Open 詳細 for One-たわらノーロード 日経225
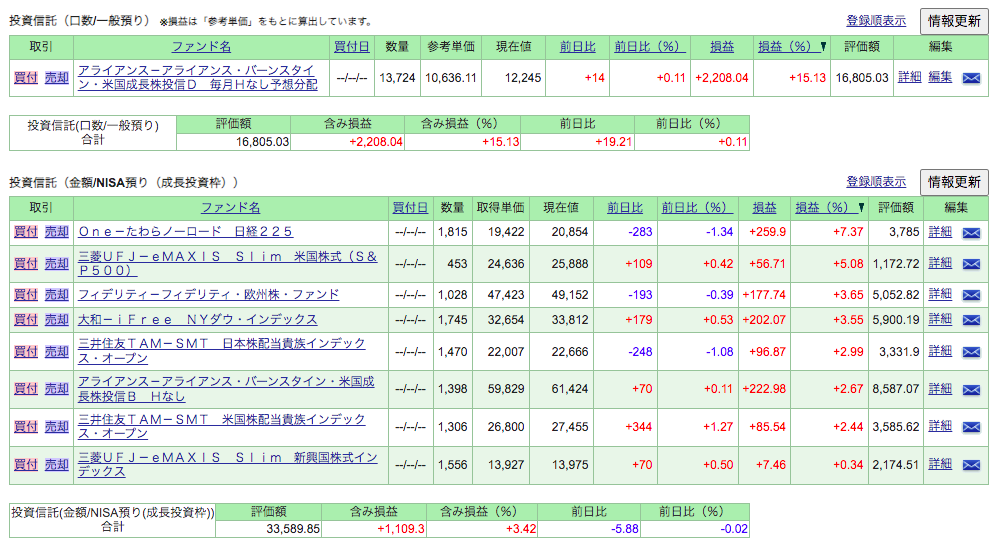Image resolution: width=1002 pixels, height=550 pixels. (940, 232)
